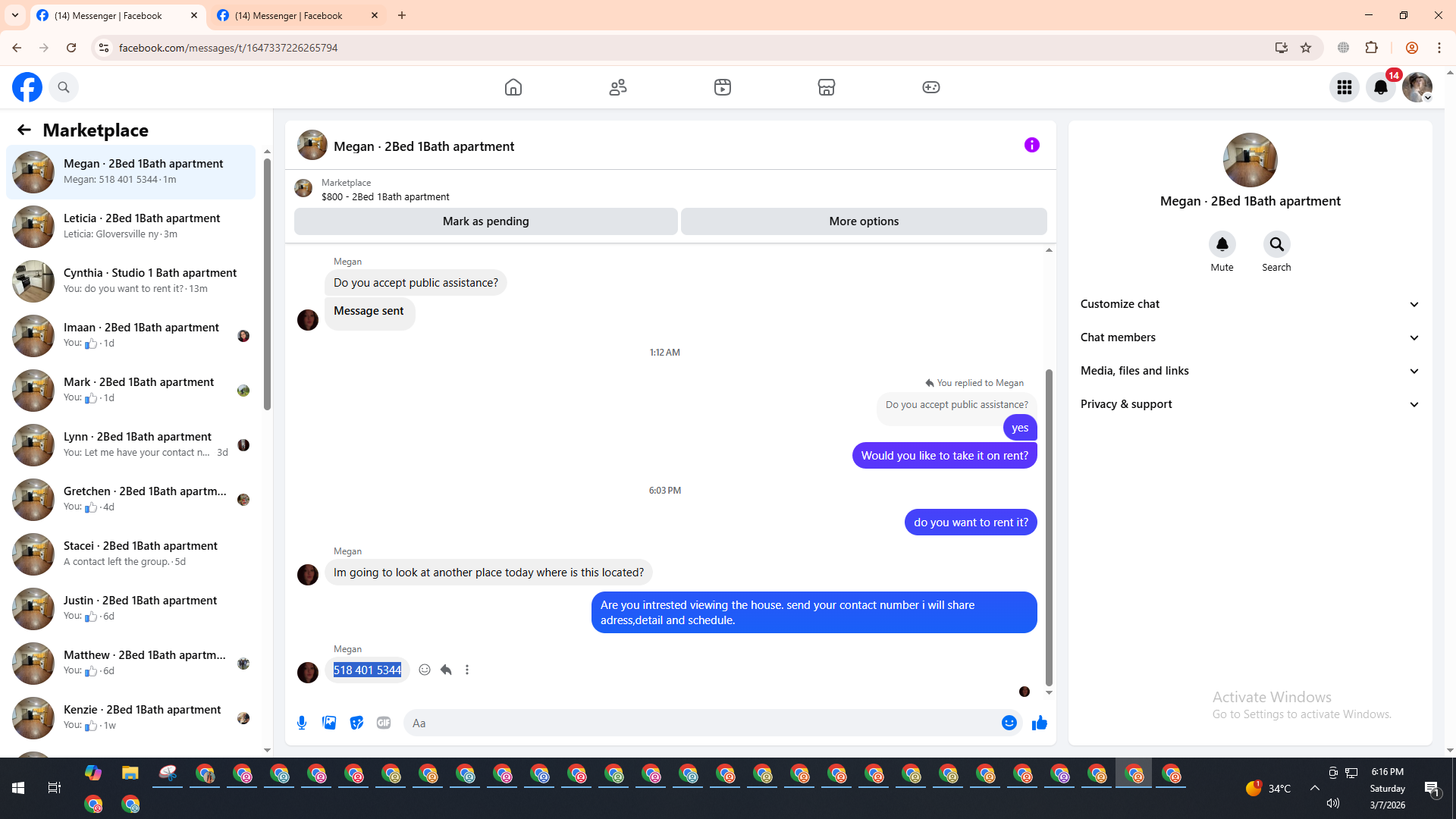Open Lynn 2Bed 1Bath apartment chat

click(131, 445)
